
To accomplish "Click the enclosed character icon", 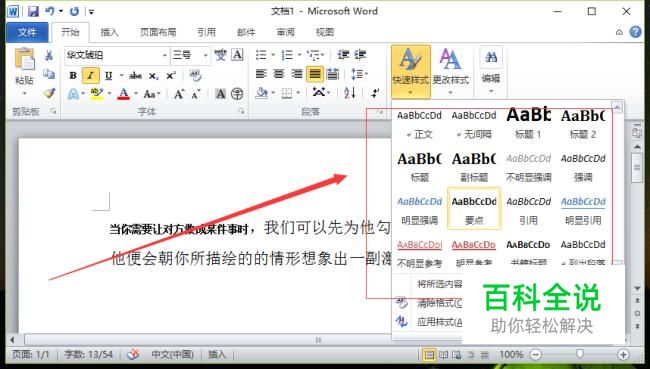I will tap(237, 94).
